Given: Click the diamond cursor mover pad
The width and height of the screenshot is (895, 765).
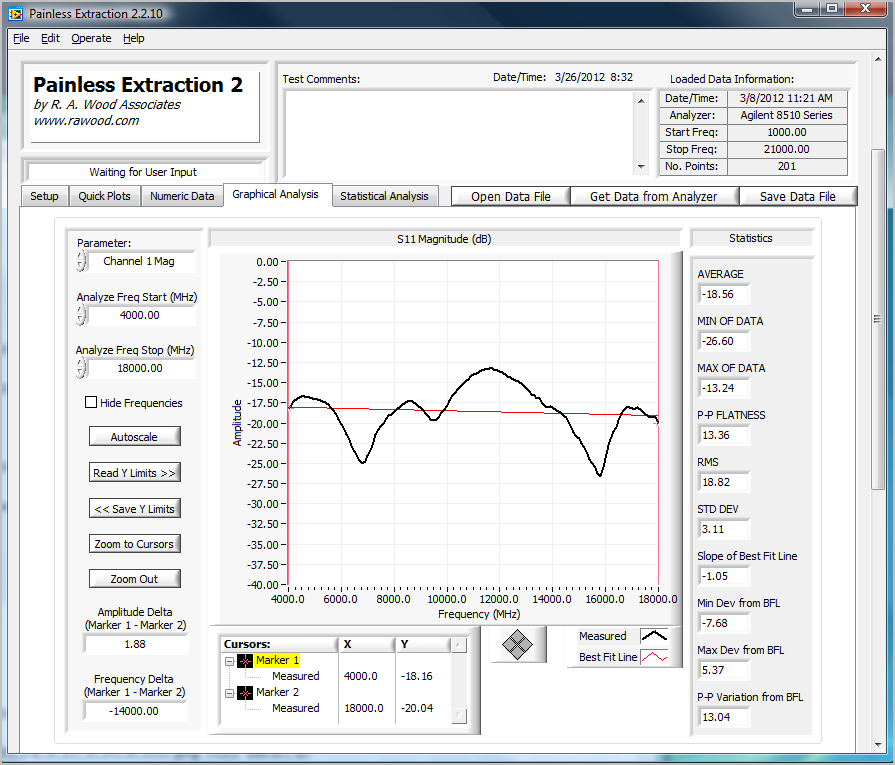Looking at the screenshot, I should [x=517, y=645].
